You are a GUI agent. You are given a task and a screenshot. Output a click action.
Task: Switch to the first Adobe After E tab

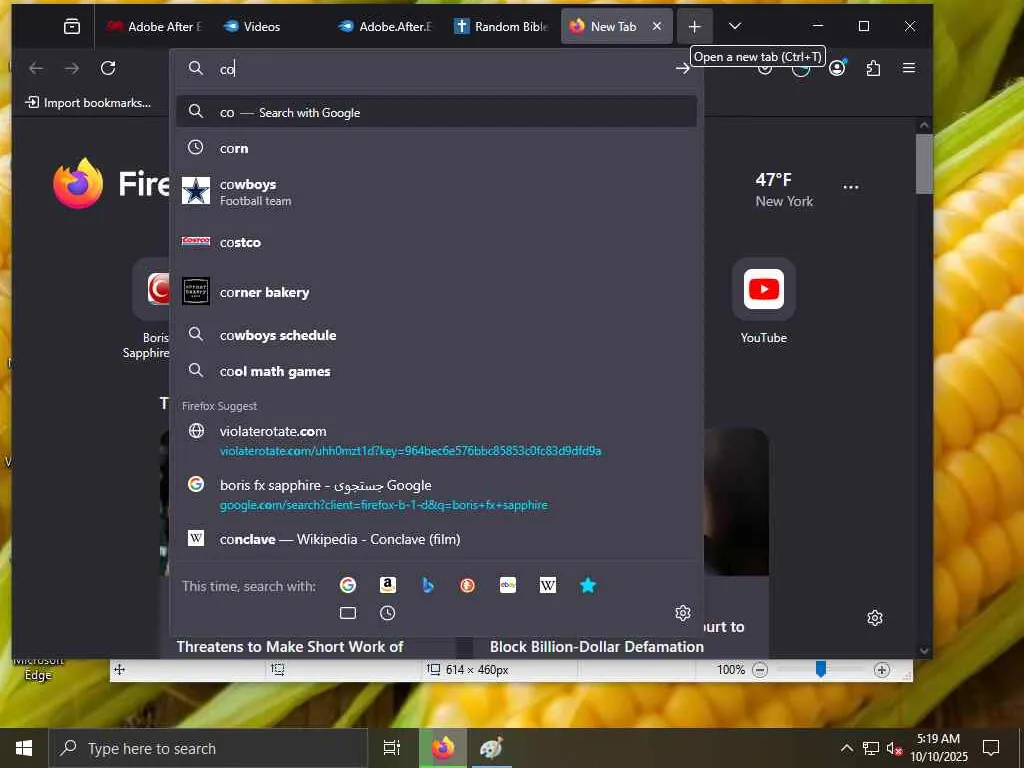[154, 27]
